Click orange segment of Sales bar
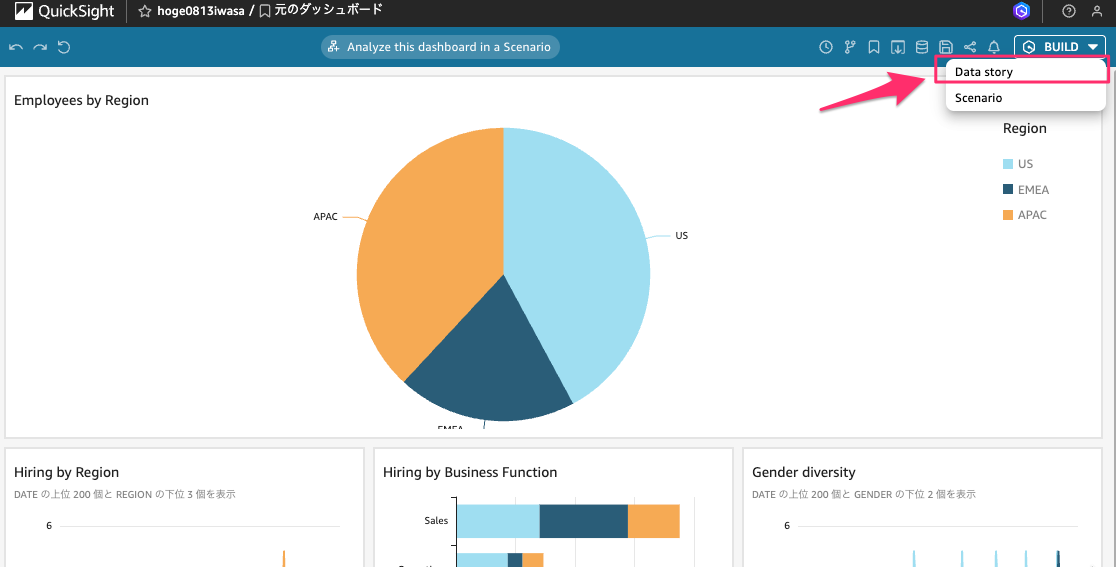The height and width of the screenshot is (567, 1116). (x=653, y=521)
